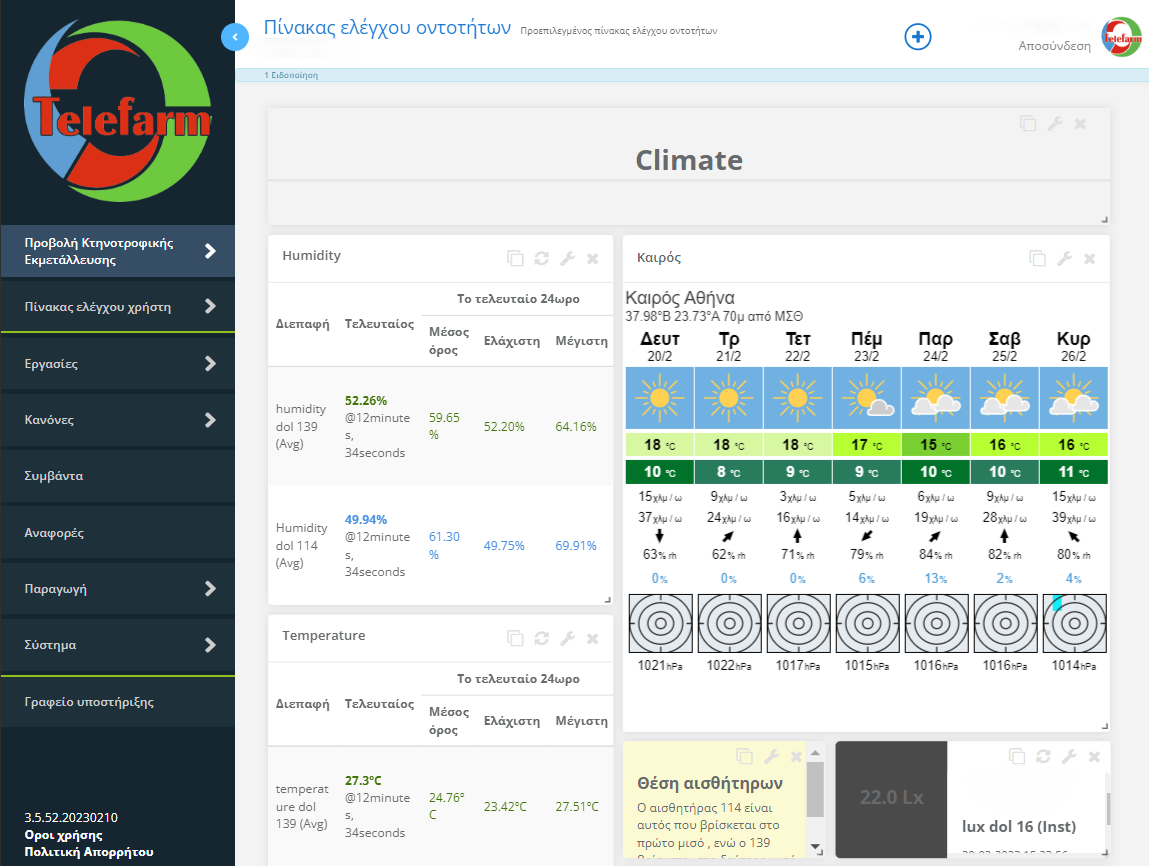Open Καιρός widget wrench settings
The image size is (1149, 866).
(1064, 258)
